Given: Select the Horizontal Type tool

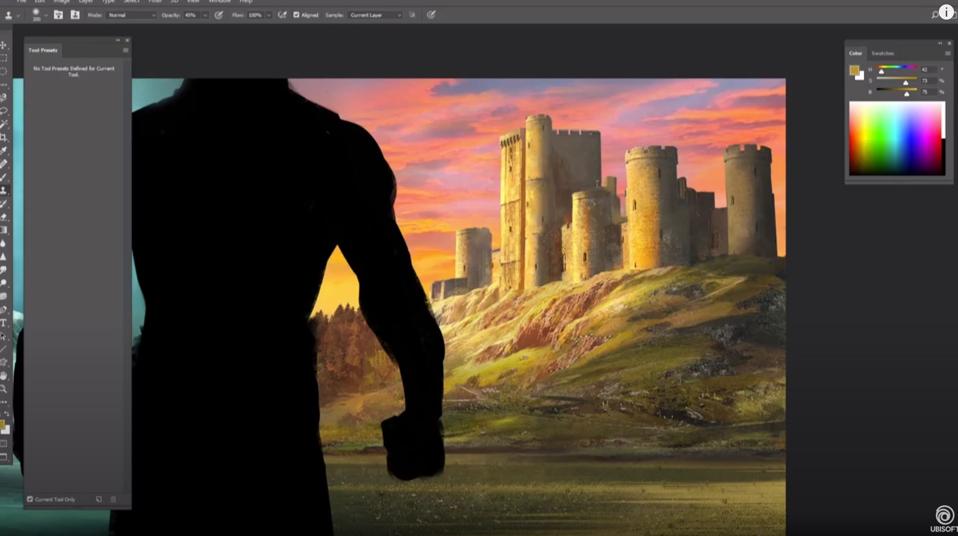Looking at the screenshot, I should click(4, 323).
